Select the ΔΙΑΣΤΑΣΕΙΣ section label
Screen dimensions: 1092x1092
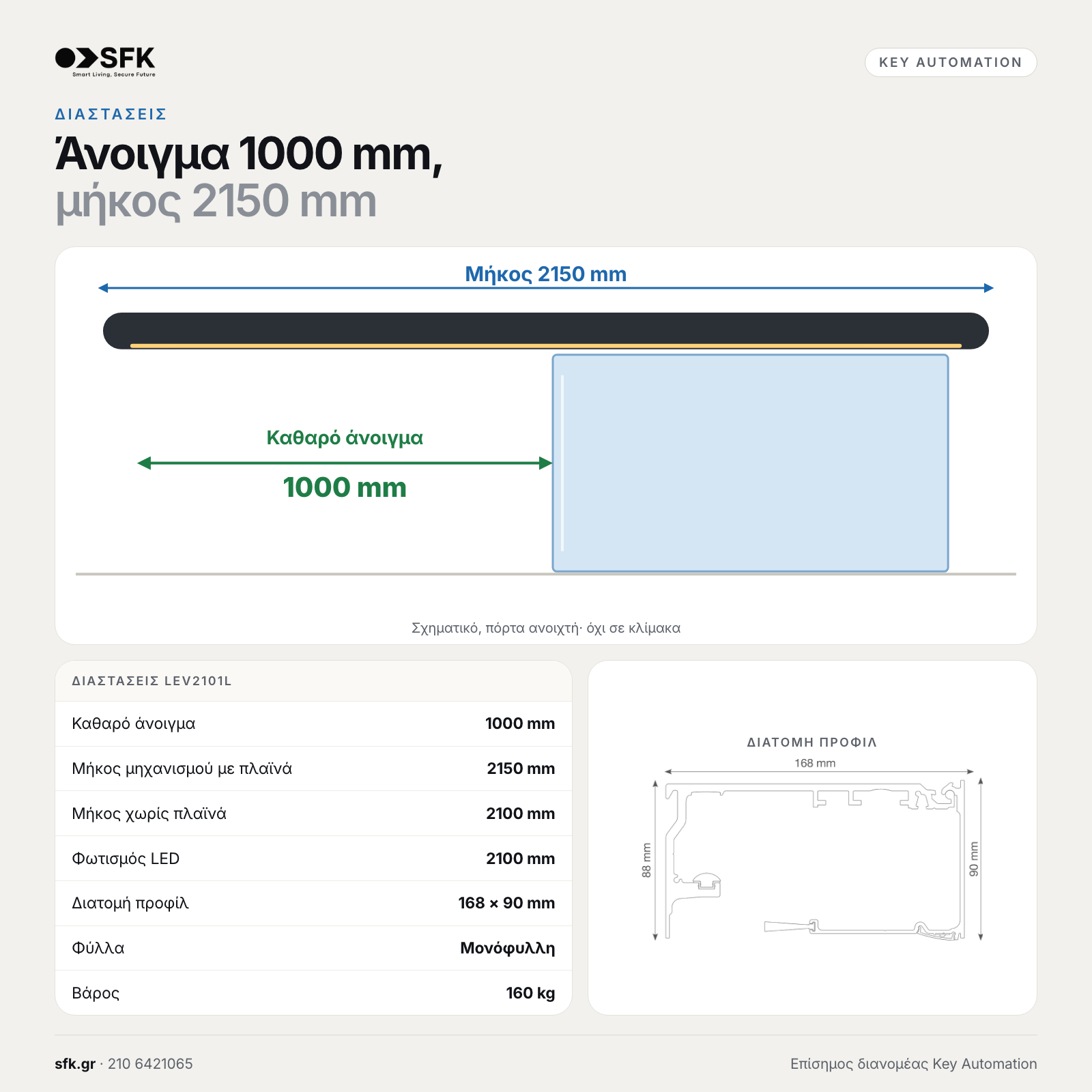(111, 114)
